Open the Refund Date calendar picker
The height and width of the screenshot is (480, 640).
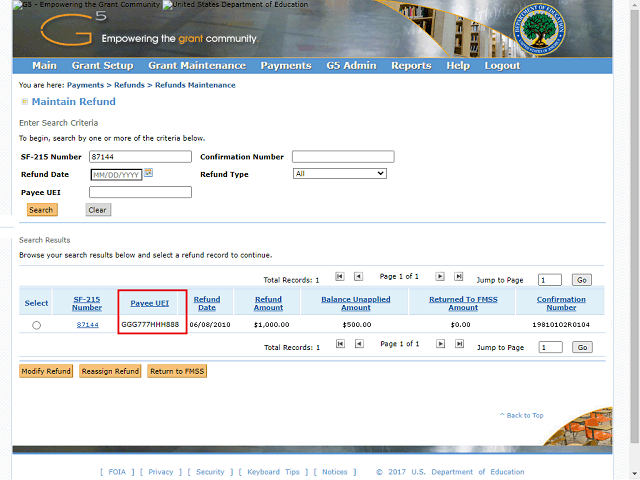(148, 173)
